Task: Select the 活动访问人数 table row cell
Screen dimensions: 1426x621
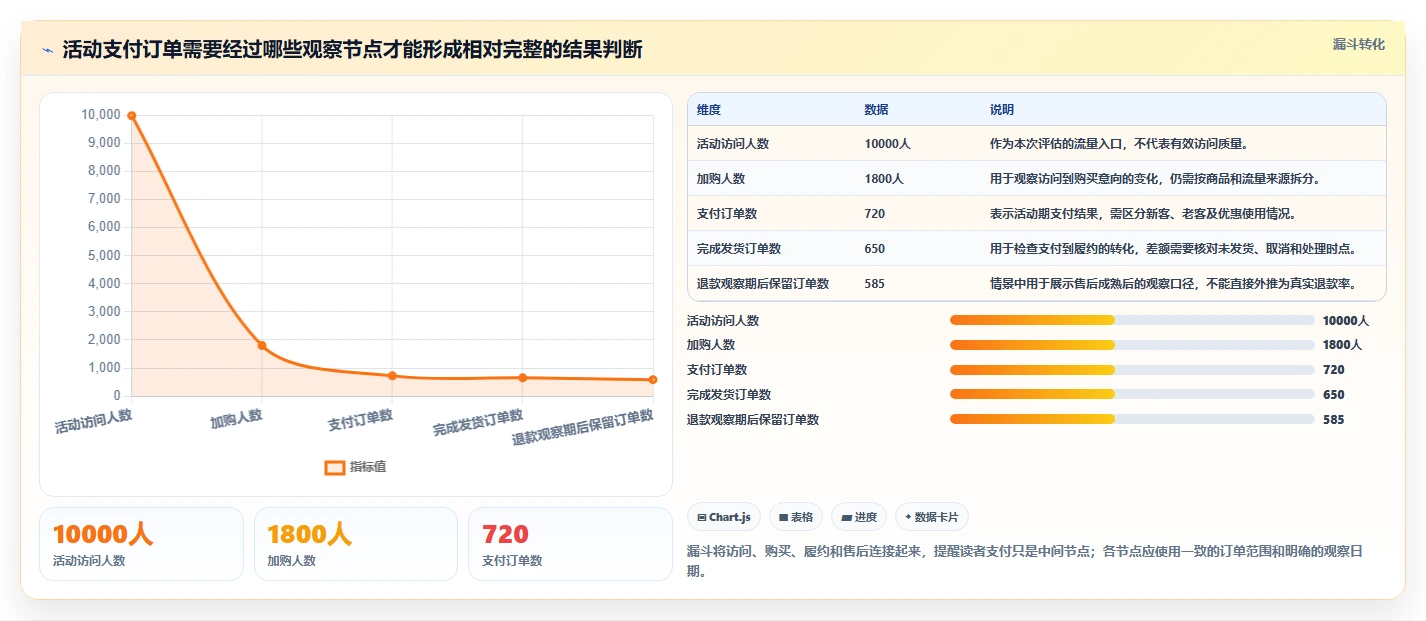Action: click(x=733, y=144)
